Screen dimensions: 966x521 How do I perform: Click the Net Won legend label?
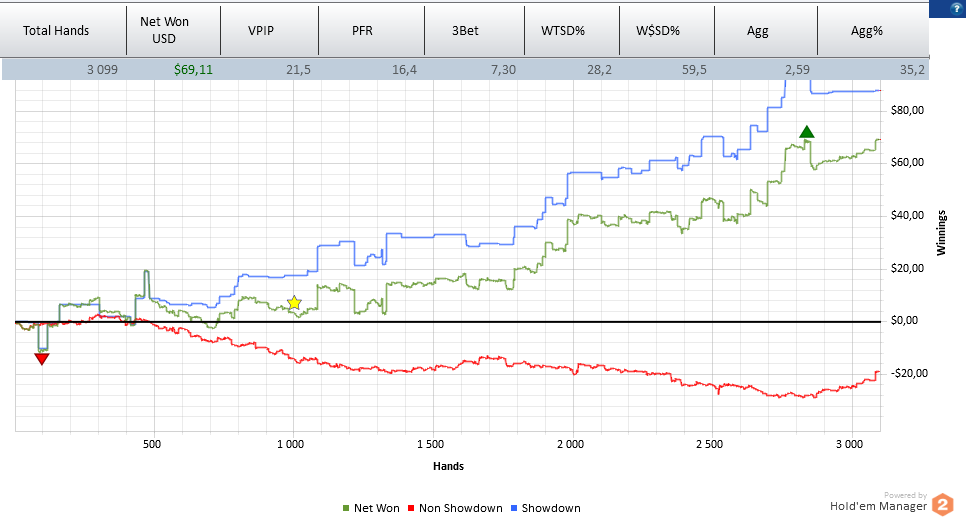point(376,508)
